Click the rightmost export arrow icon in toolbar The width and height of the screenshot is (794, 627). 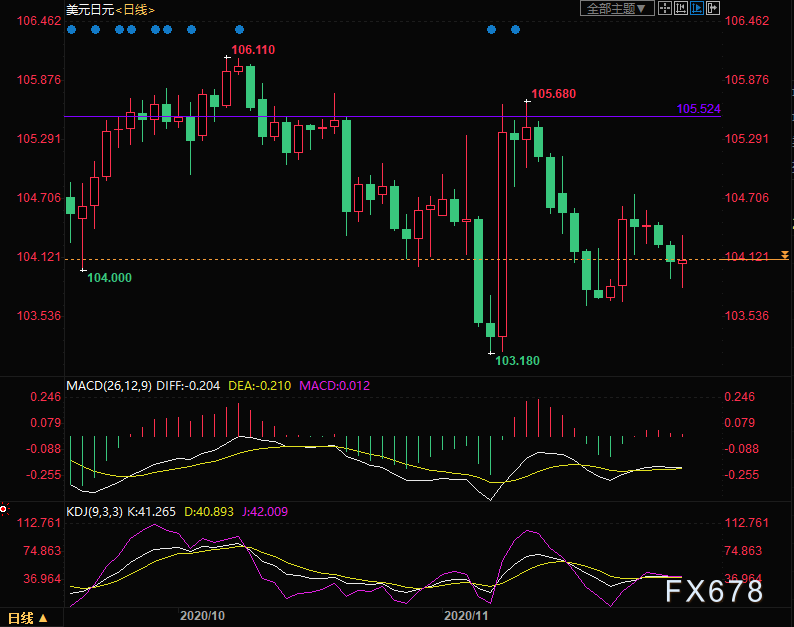click(x=713, y=8)
